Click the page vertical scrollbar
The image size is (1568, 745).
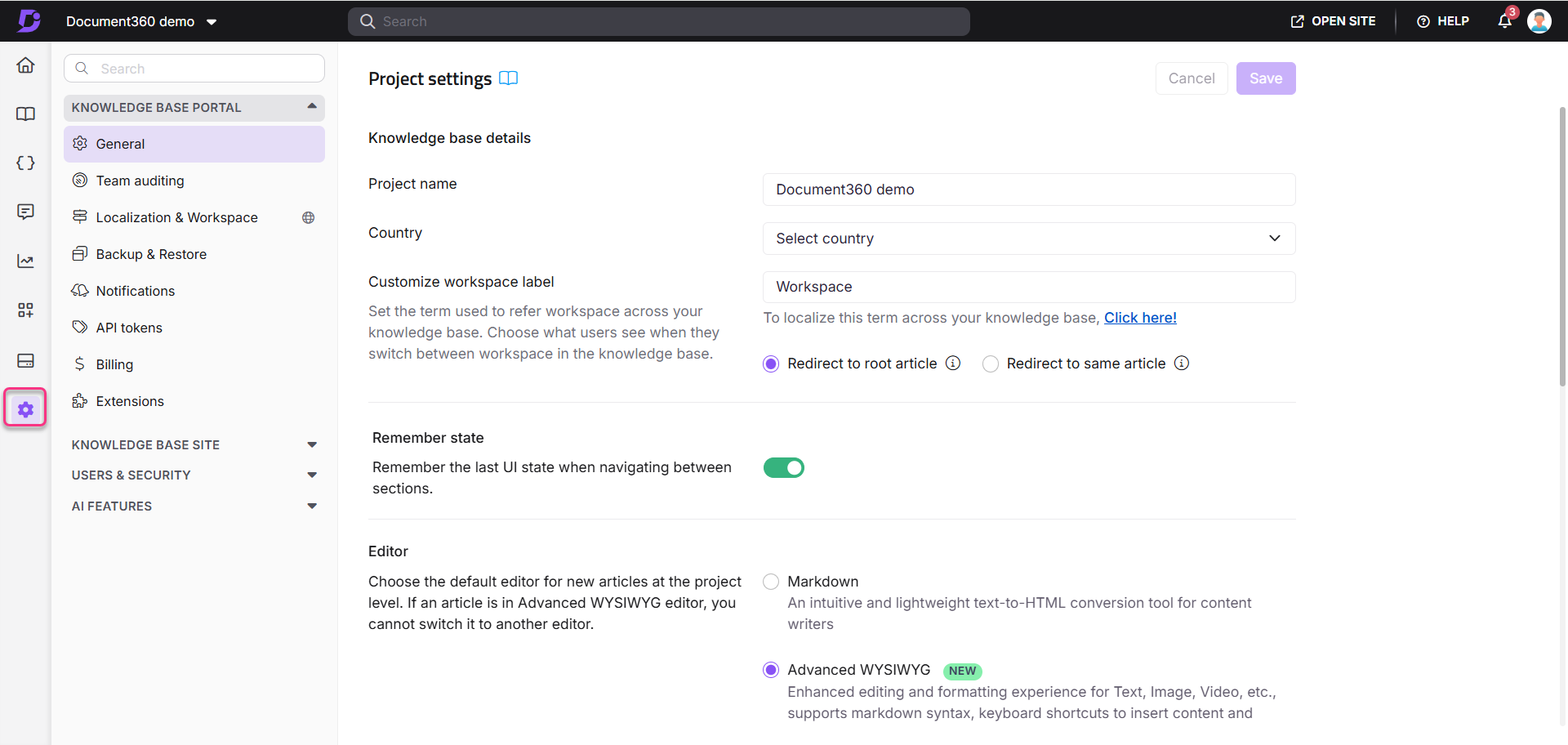tap(1562, 245)
